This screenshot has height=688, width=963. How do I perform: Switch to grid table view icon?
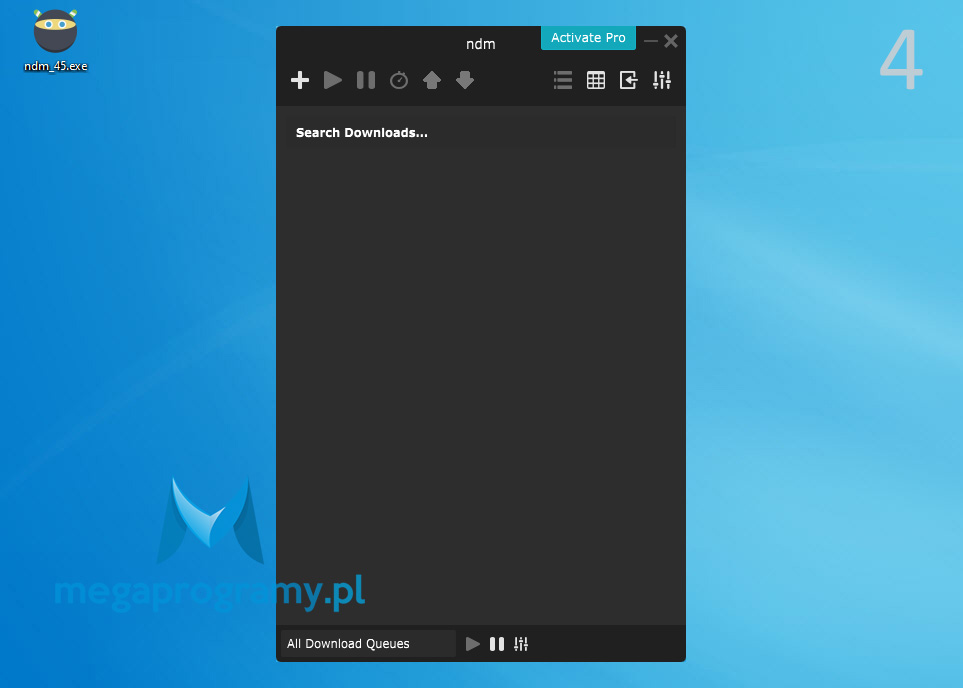pyautogui.click(x=596, y=80)
